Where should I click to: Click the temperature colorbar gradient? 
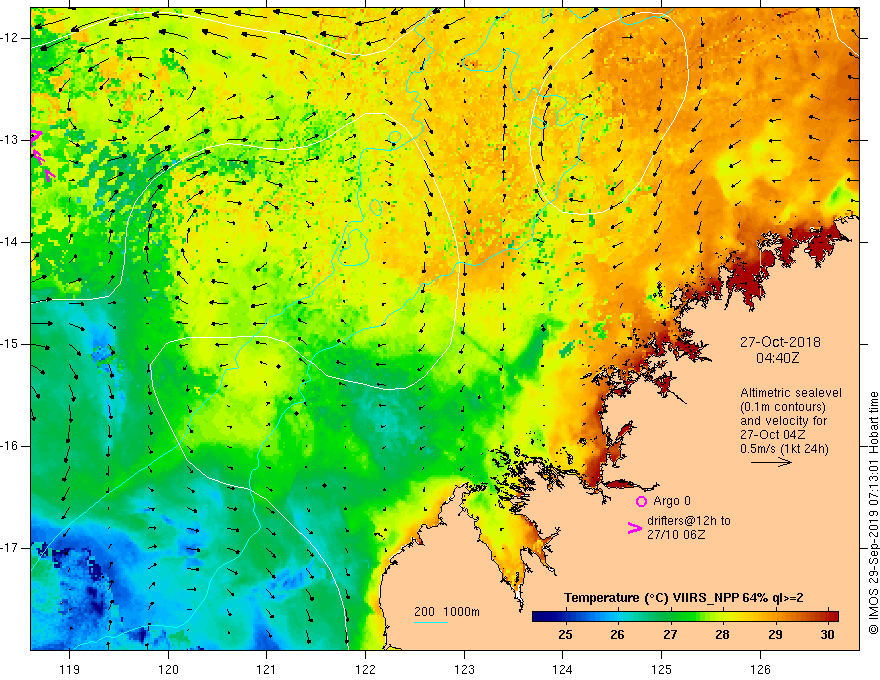coord(685,617)
